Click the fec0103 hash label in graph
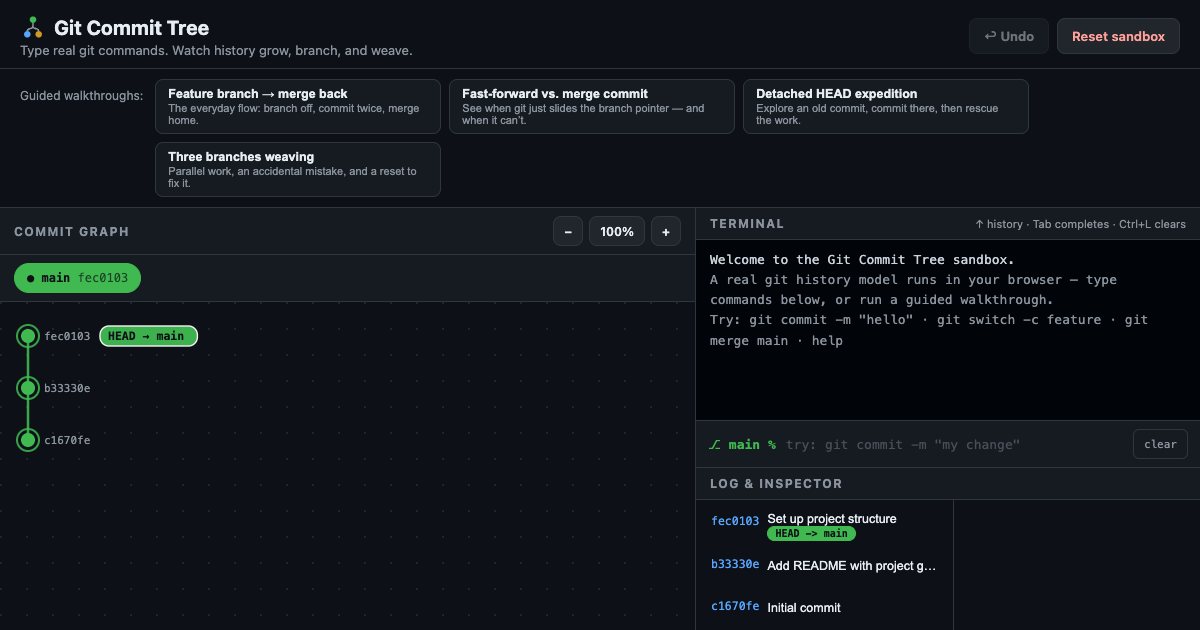Image resolution: width=1200 pixels, height=630 pixels. 67,336
